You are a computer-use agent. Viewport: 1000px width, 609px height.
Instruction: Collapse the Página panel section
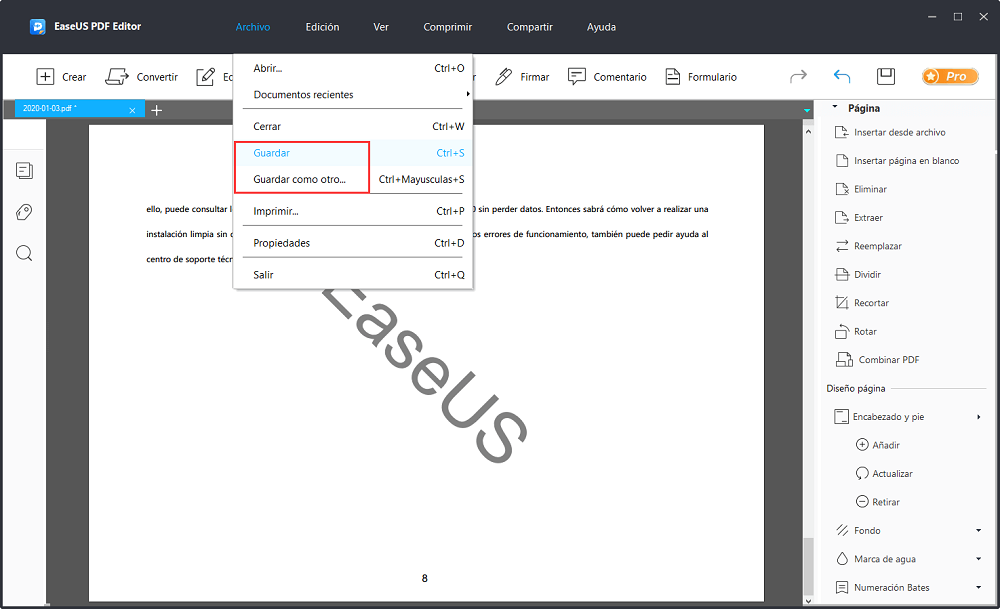[x=835, y=108]
